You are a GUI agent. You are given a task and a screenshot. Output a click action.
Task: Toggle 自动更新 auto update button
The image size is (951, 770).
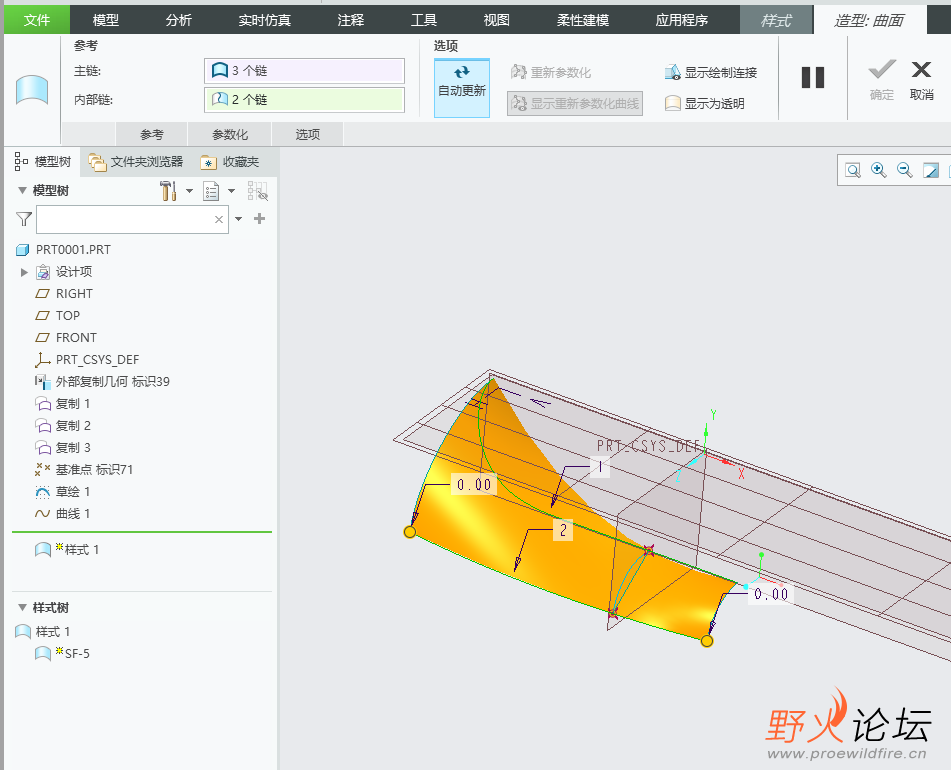[462, 88]
